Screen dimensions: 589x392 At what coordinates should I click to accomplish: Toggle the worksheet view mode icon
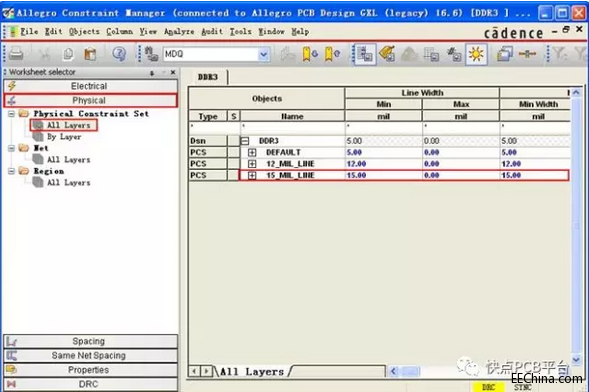click(x=364, y=54)
